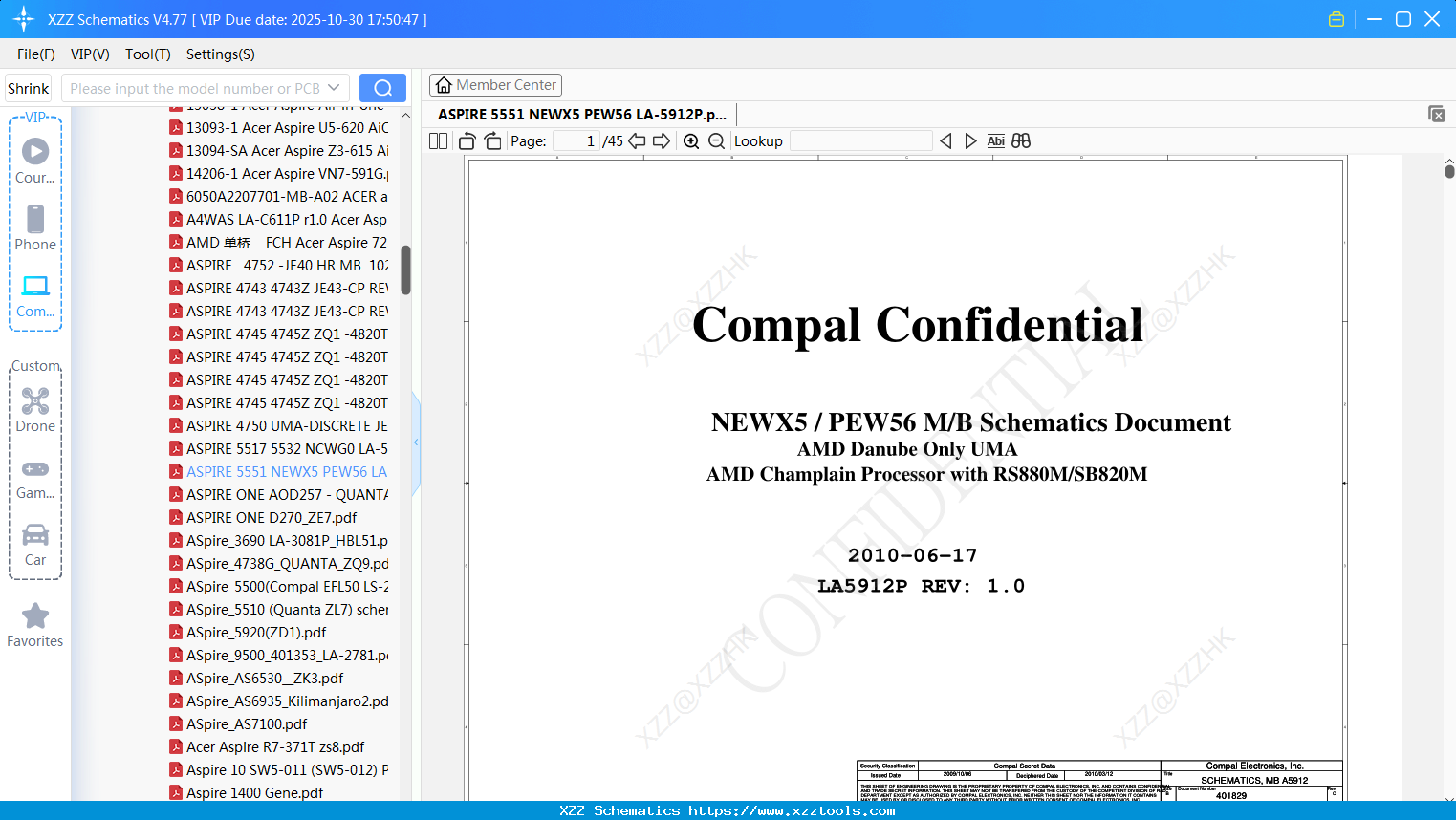Open ASpire_AS6530__ZK3.pdf
This screenshot has width=1456, height=820.
click(265, 678)
